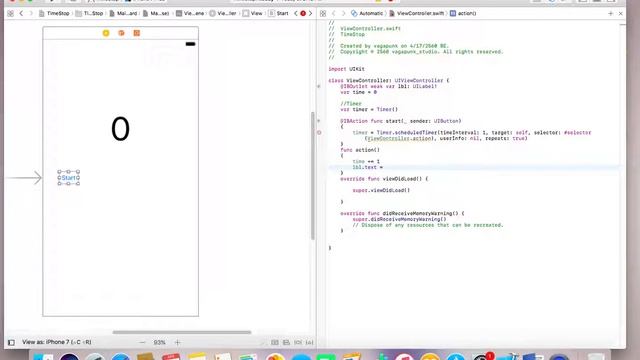The width and height of the screenshot is (640, 360).
Task: Click the canvas horizontal scrollbar
Action: (182, 332)
